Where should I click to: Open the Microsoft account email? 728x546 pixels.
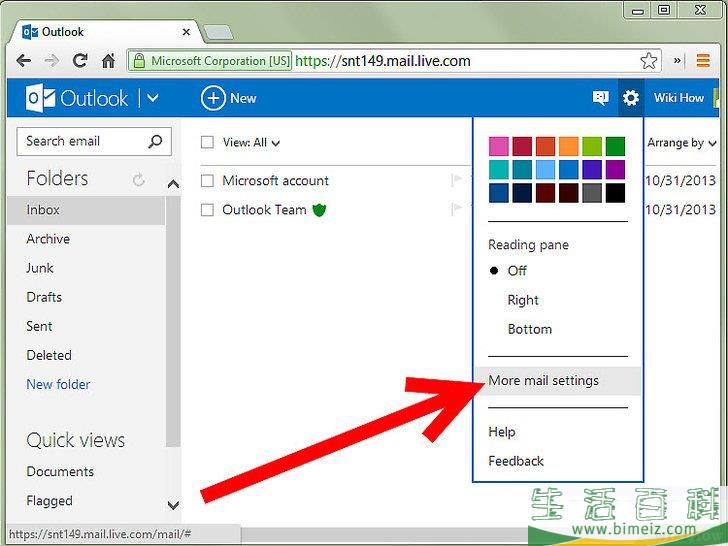(275, 181)
